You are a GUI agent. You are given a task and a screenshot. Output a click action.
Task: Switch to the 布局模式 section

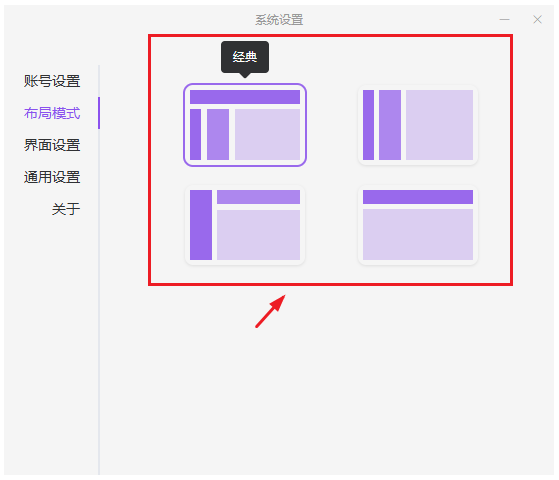[52, 113]
